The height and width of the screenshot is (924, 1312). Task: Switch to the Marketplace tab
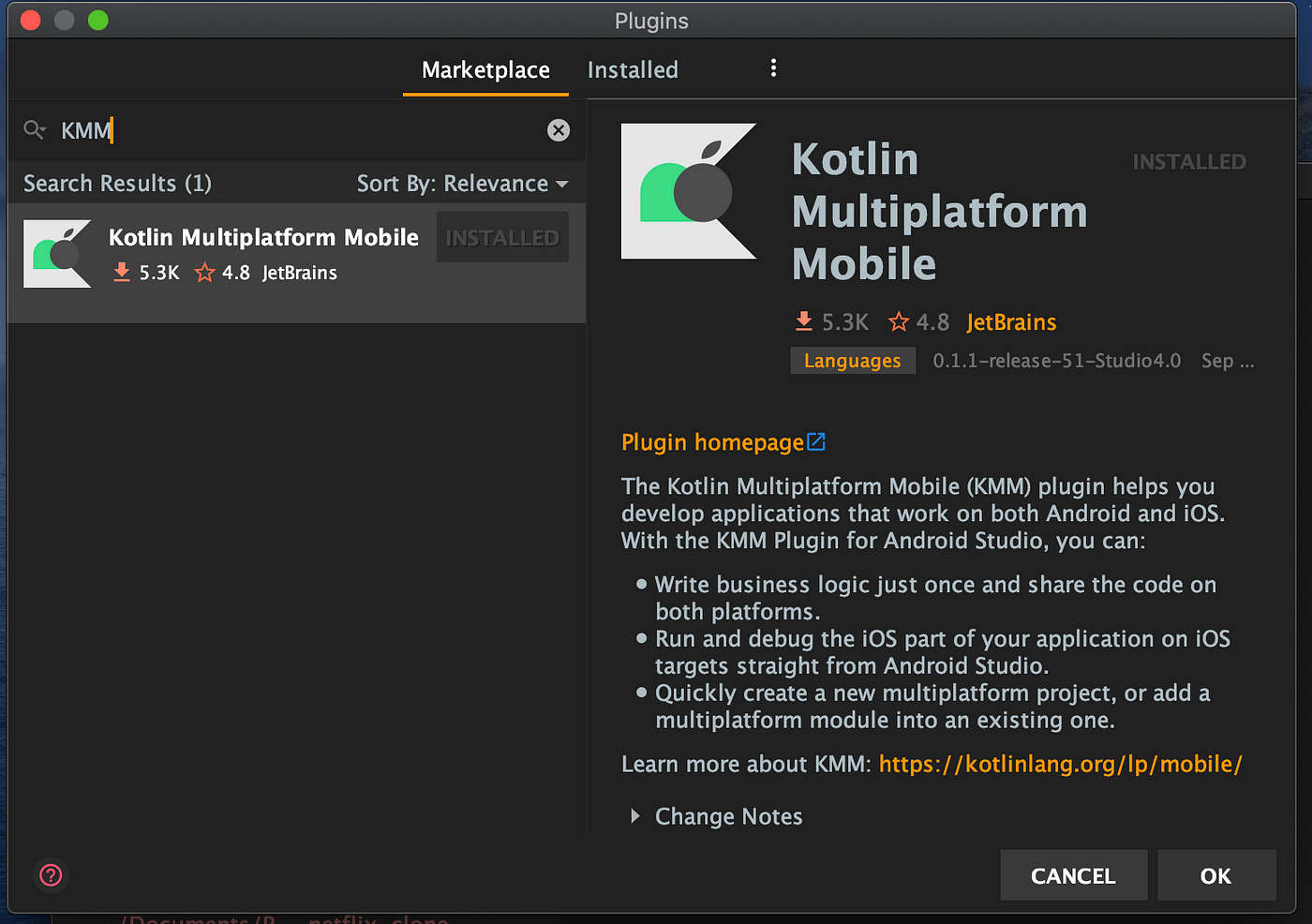[x=485, y=70]
